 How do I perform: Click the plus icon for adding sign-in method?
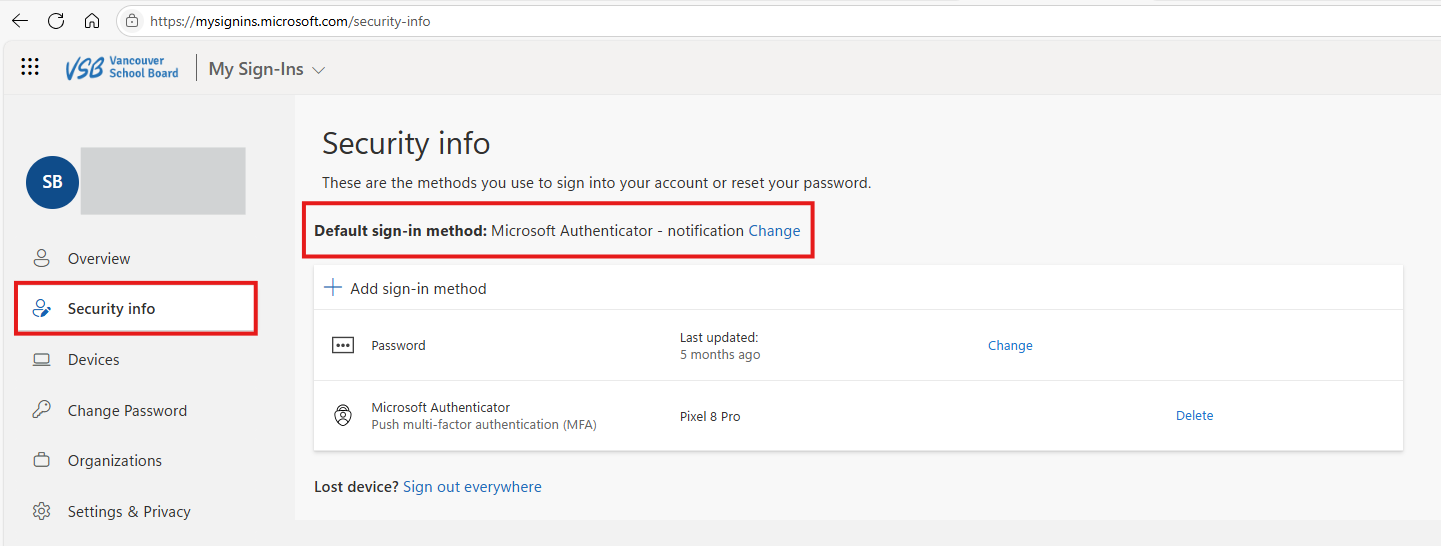coord(333,288)
